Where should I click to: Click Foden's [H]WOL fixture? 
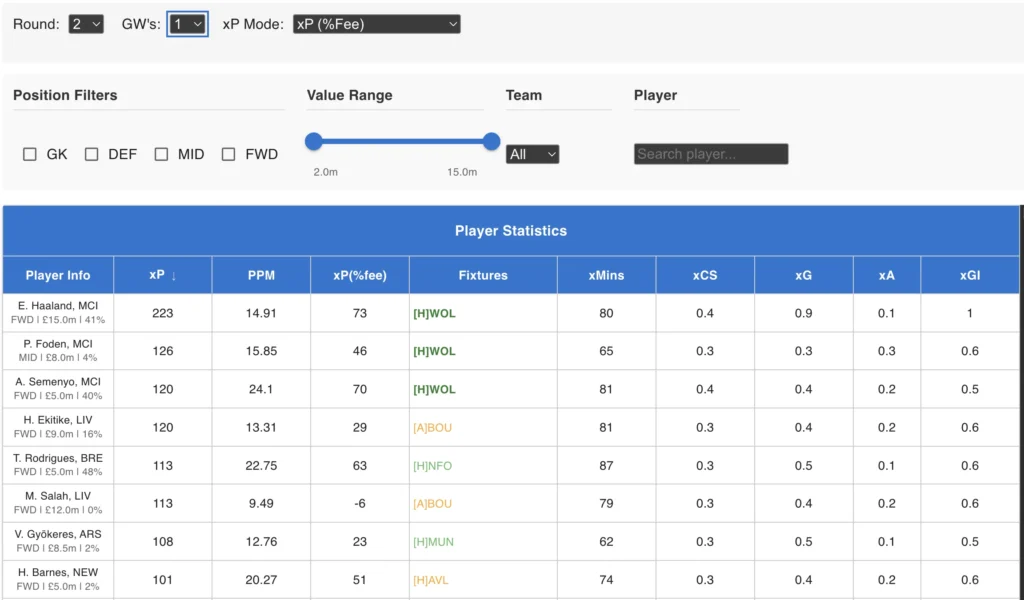tap(434, 351)
